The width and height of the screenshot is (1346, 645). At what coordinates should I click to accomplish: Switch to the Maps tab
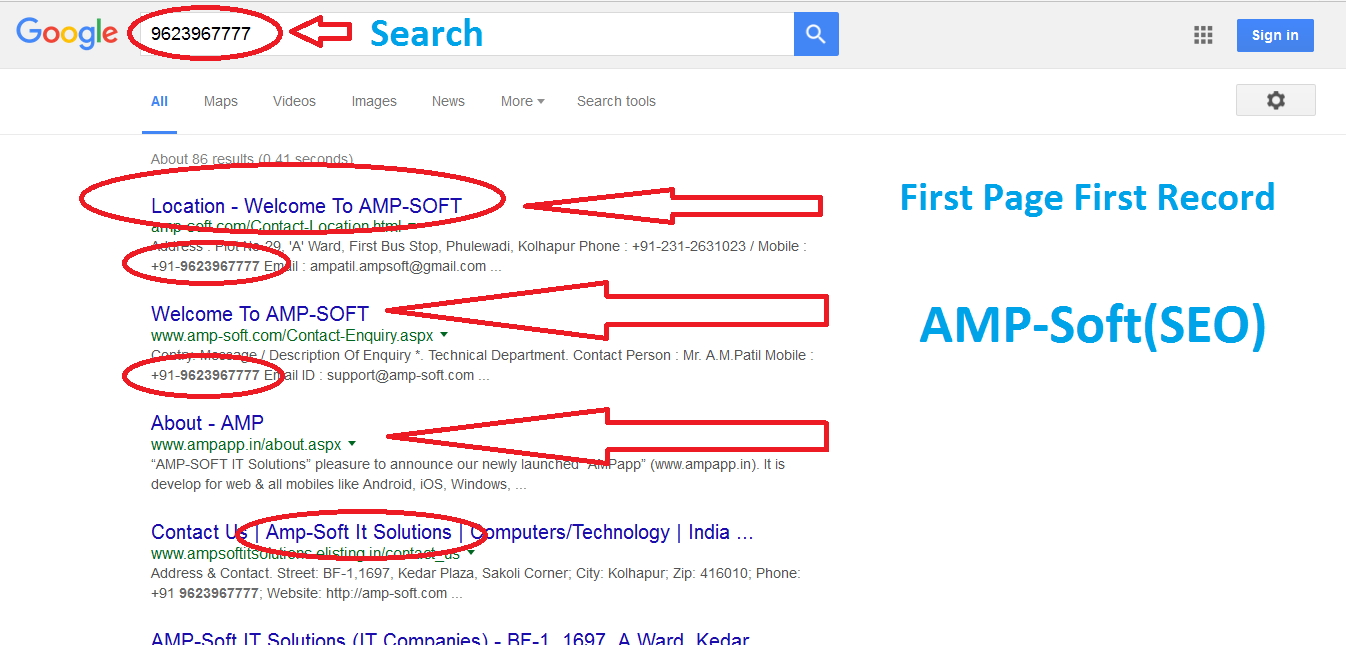pos(221,101)
